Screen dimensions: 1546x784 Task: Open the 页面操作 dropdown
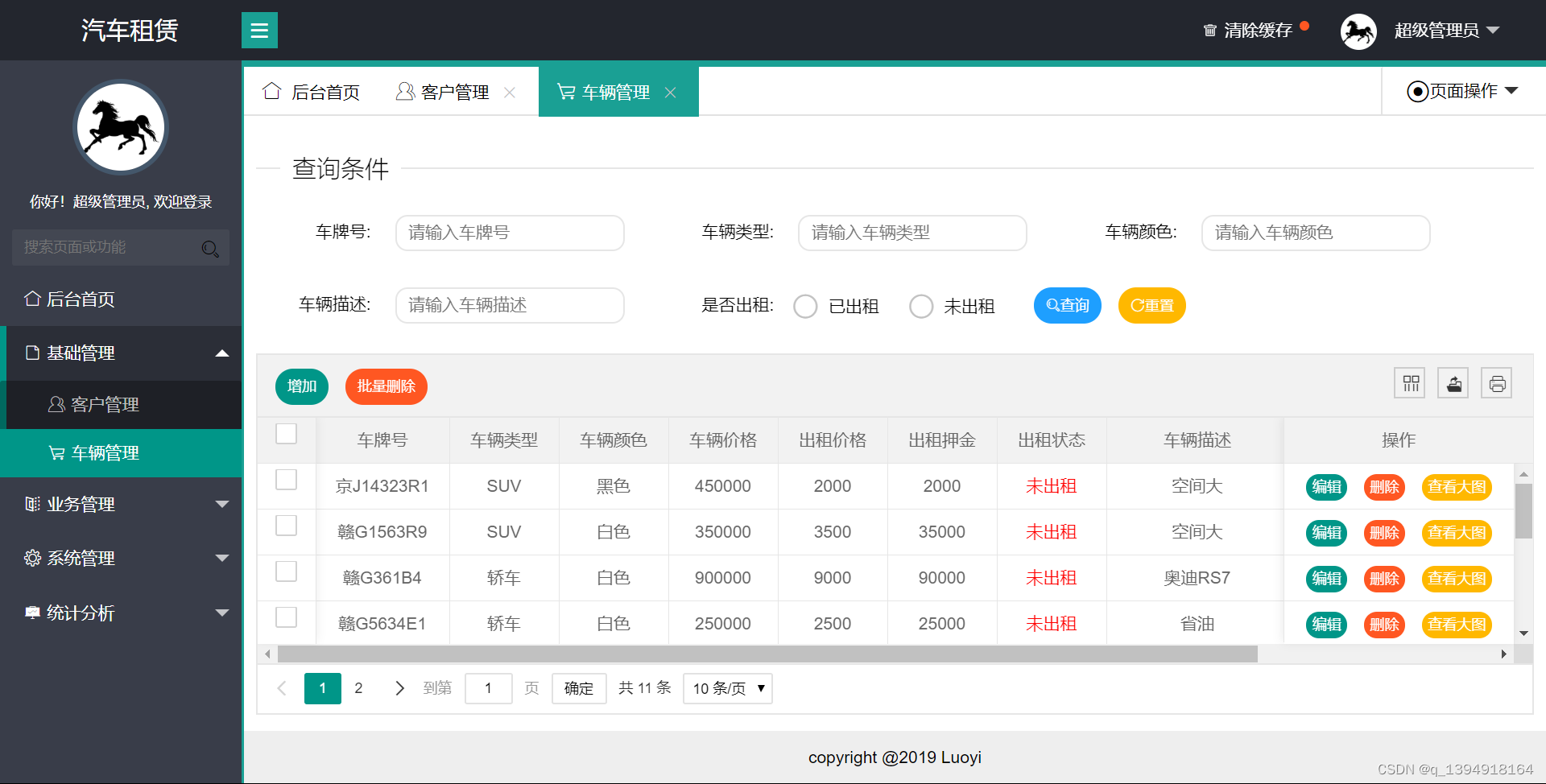pos(1461,91)
